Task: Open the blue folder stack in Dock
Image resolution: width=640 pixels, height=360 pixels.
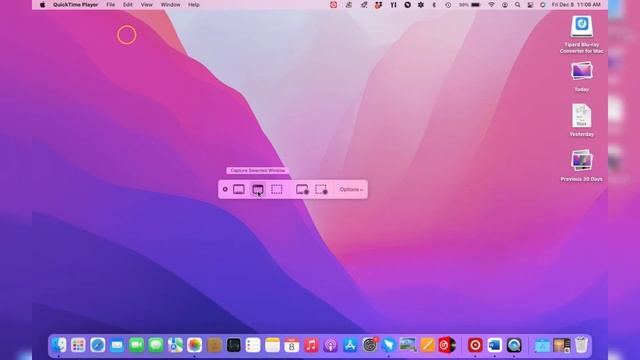Action: coord(542,345)
